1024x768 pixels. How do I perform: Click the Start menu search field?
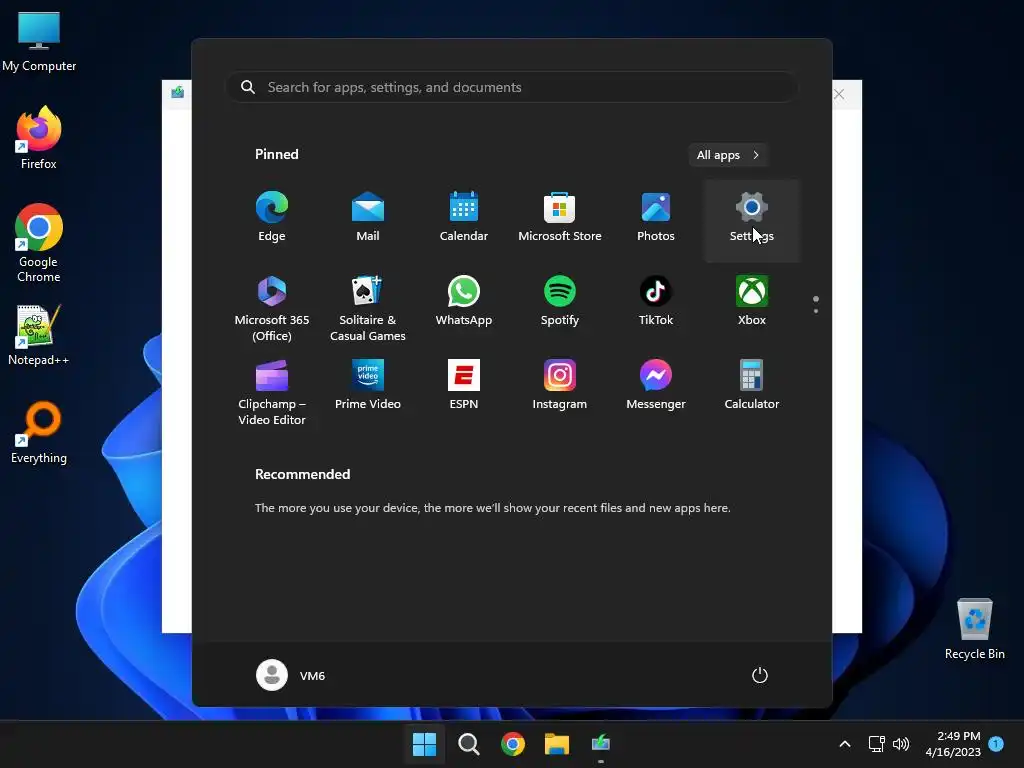511,87
